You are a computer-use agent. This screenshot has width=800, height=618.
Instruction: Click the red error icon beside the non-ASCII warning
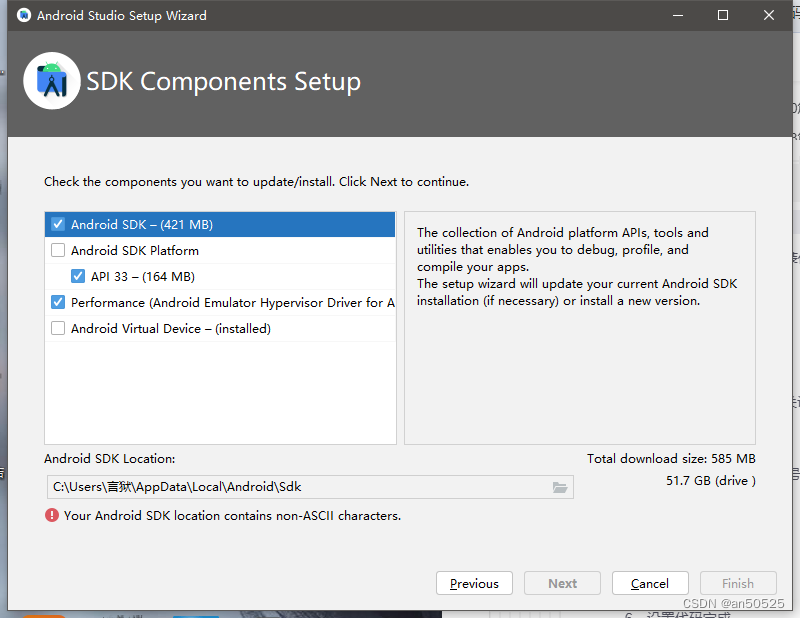52,515
